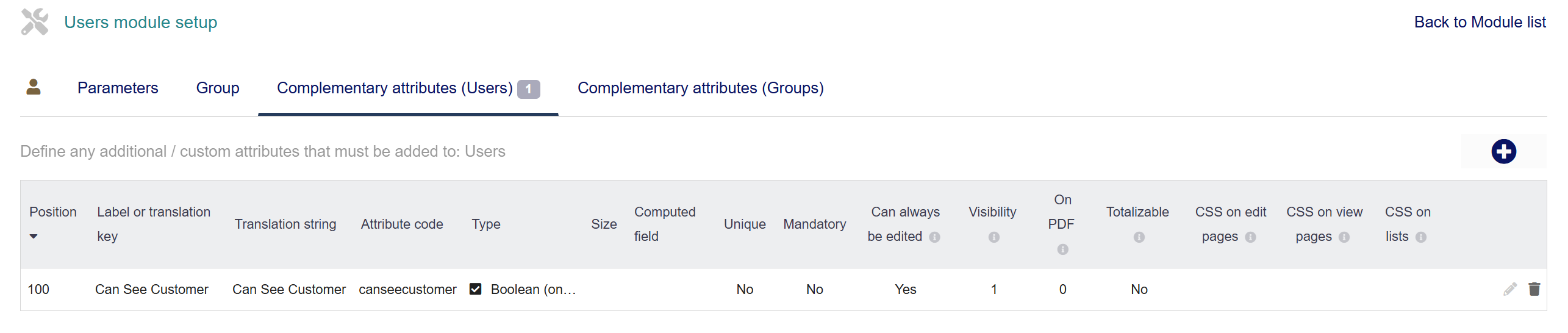
Task: Click info icon beside CSS on edit pages
Action: 1250,237
